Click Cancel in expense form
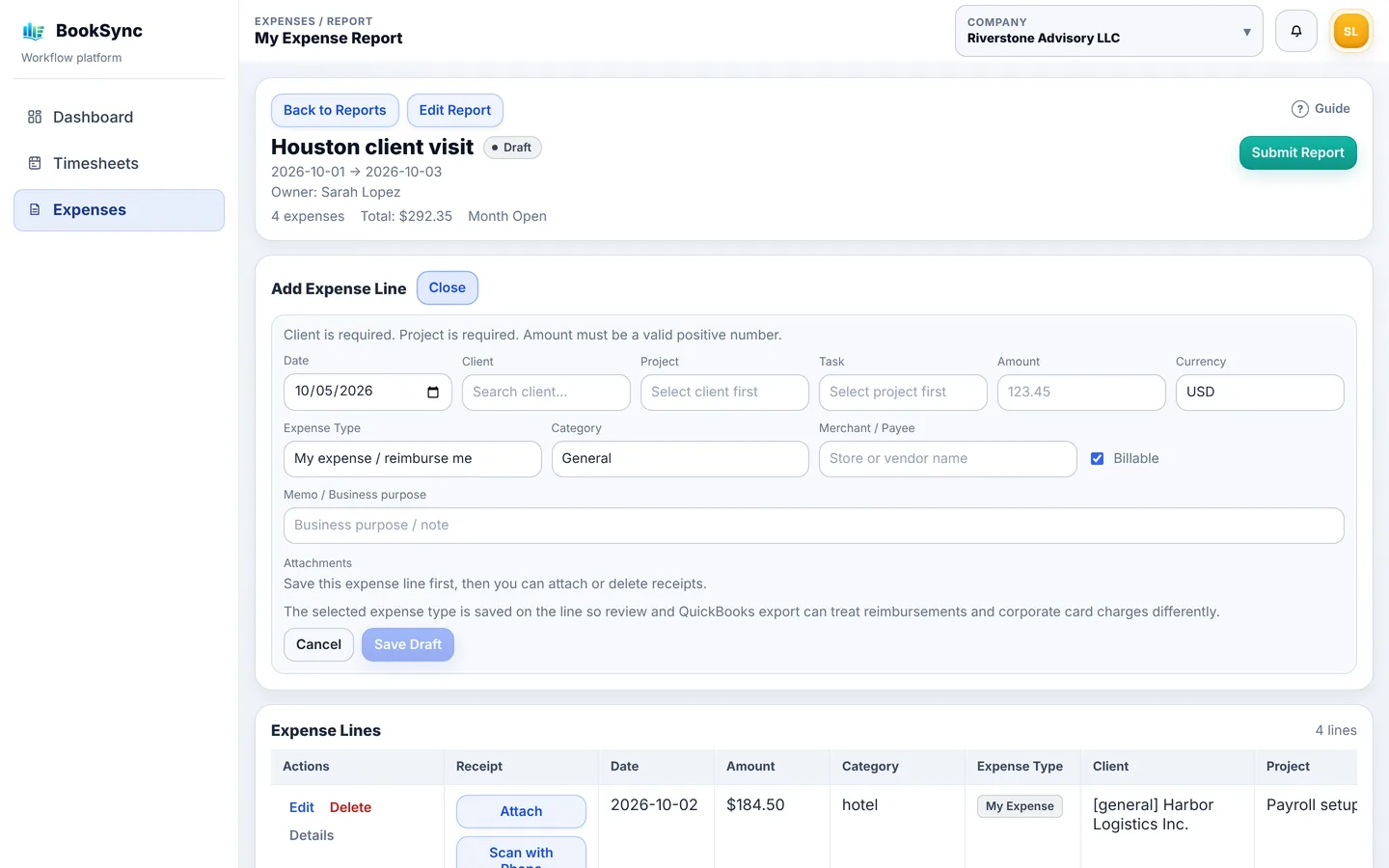The height and width of the screenshot is (868, 1389). coord(318,644)
